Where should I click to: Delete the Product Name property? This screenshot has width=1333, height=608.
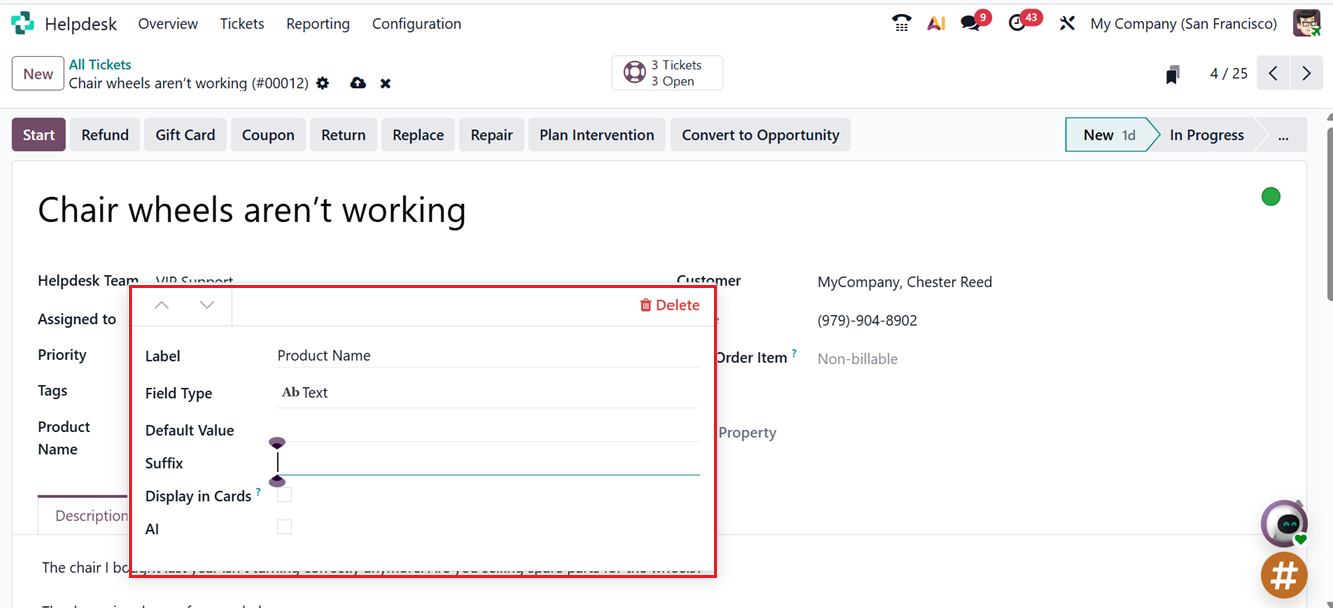[669, 305]
